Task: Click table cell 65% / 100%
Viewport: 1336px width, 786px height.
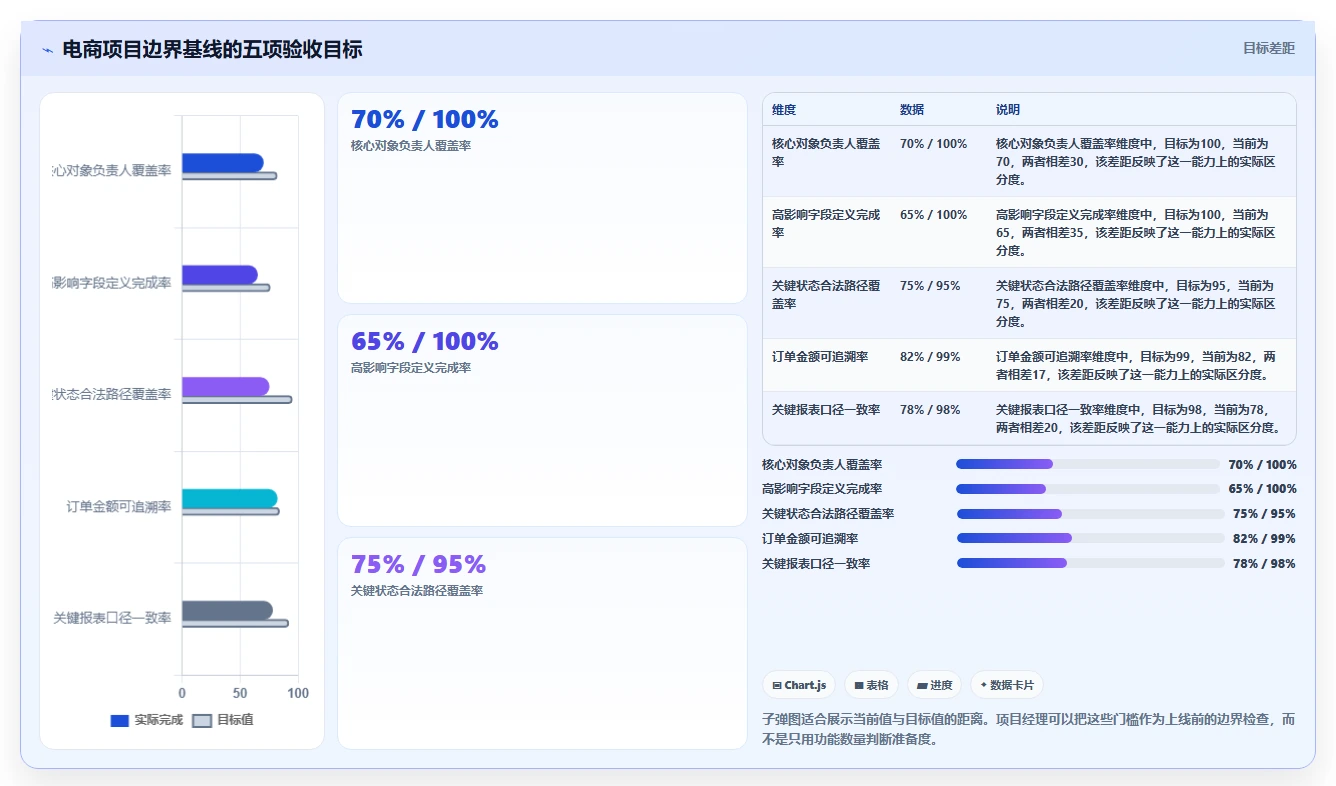Action: [x=934, y=215]
